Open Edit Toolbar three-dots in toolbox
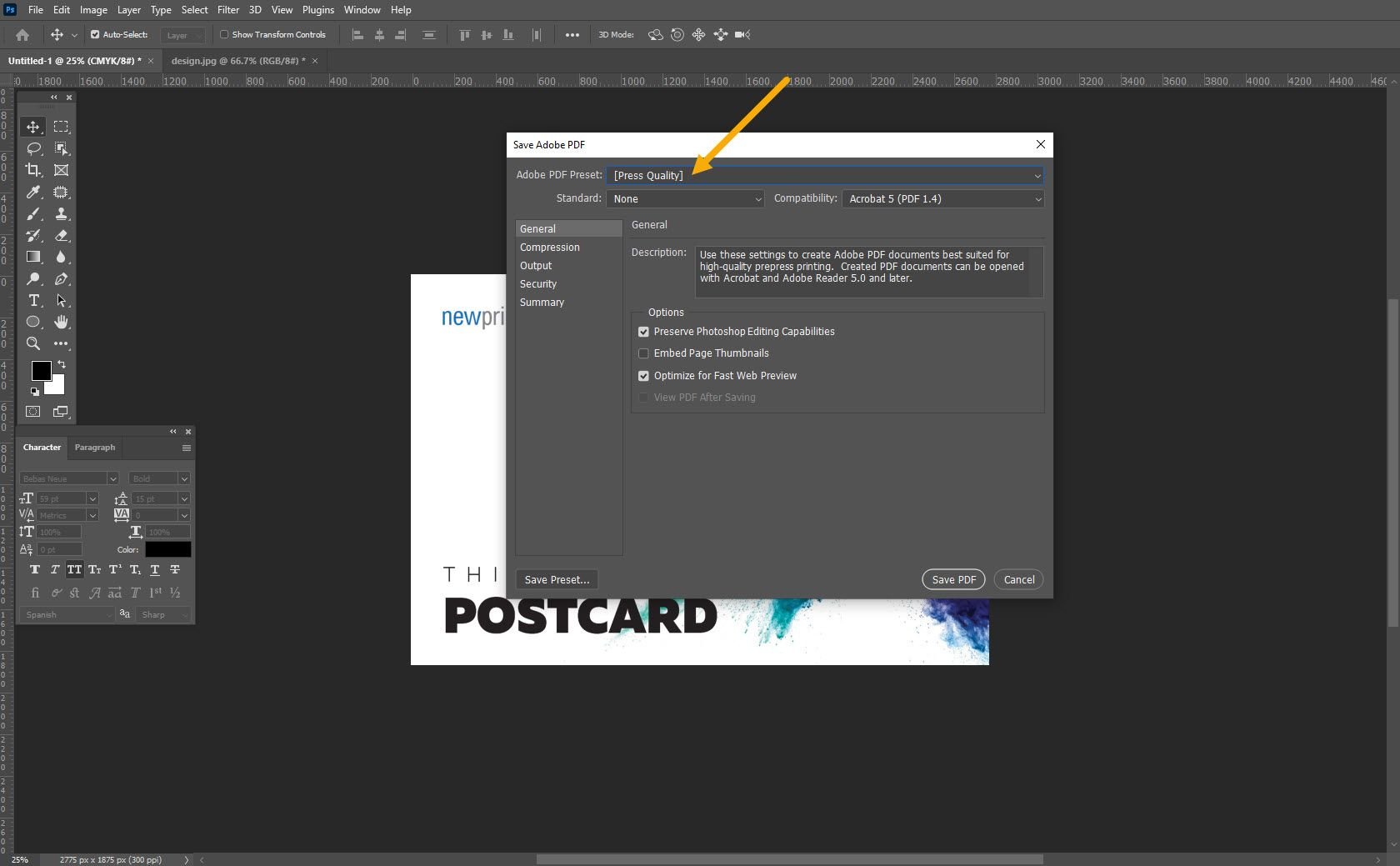The width and height of the screenshot is (1400, 866). pyautogui.click(x=61, y=343)
